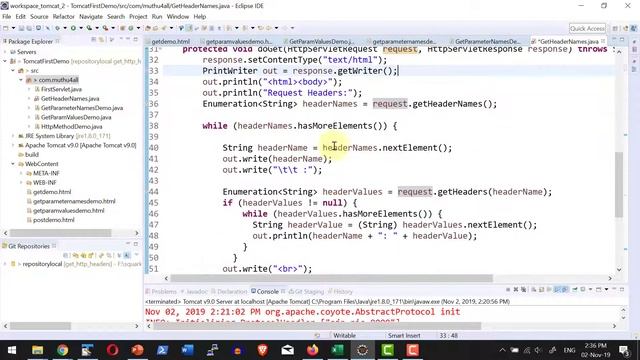Click the Open Perspective icon near Quick Access
Viewport: 640px width, 360px height.
(x=615, y=28)
